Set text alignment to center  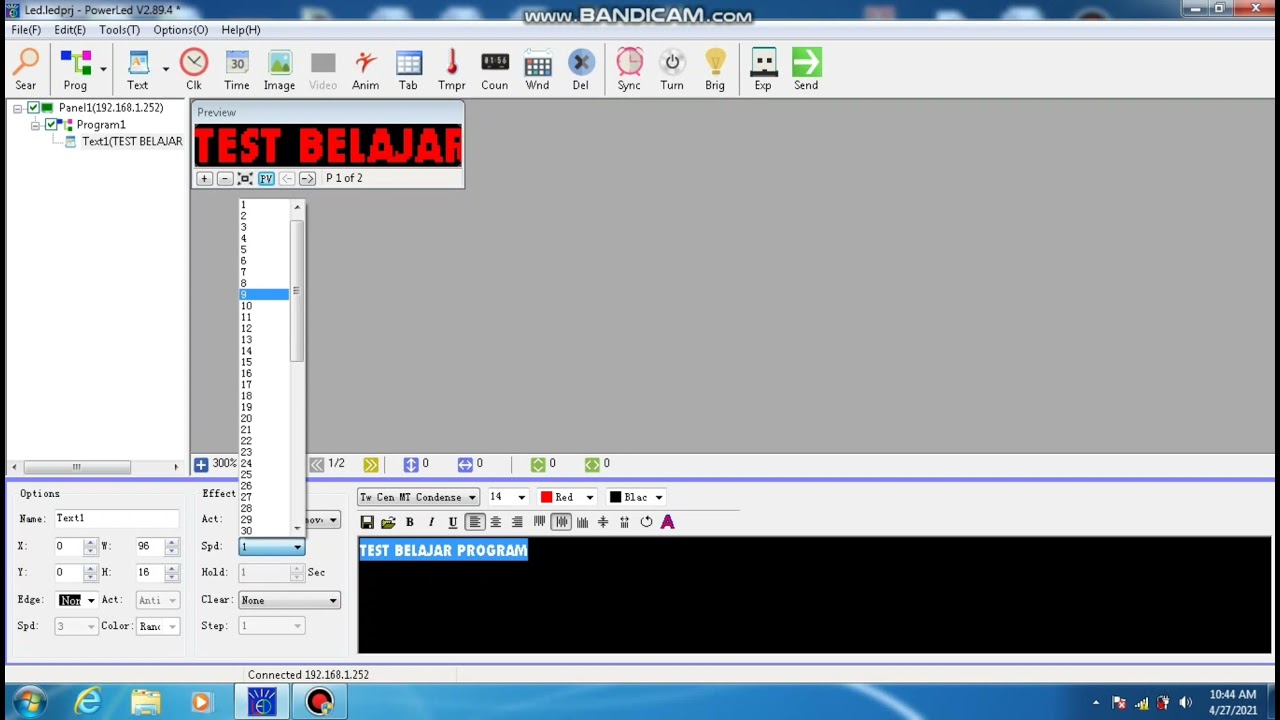click(496, 522)
